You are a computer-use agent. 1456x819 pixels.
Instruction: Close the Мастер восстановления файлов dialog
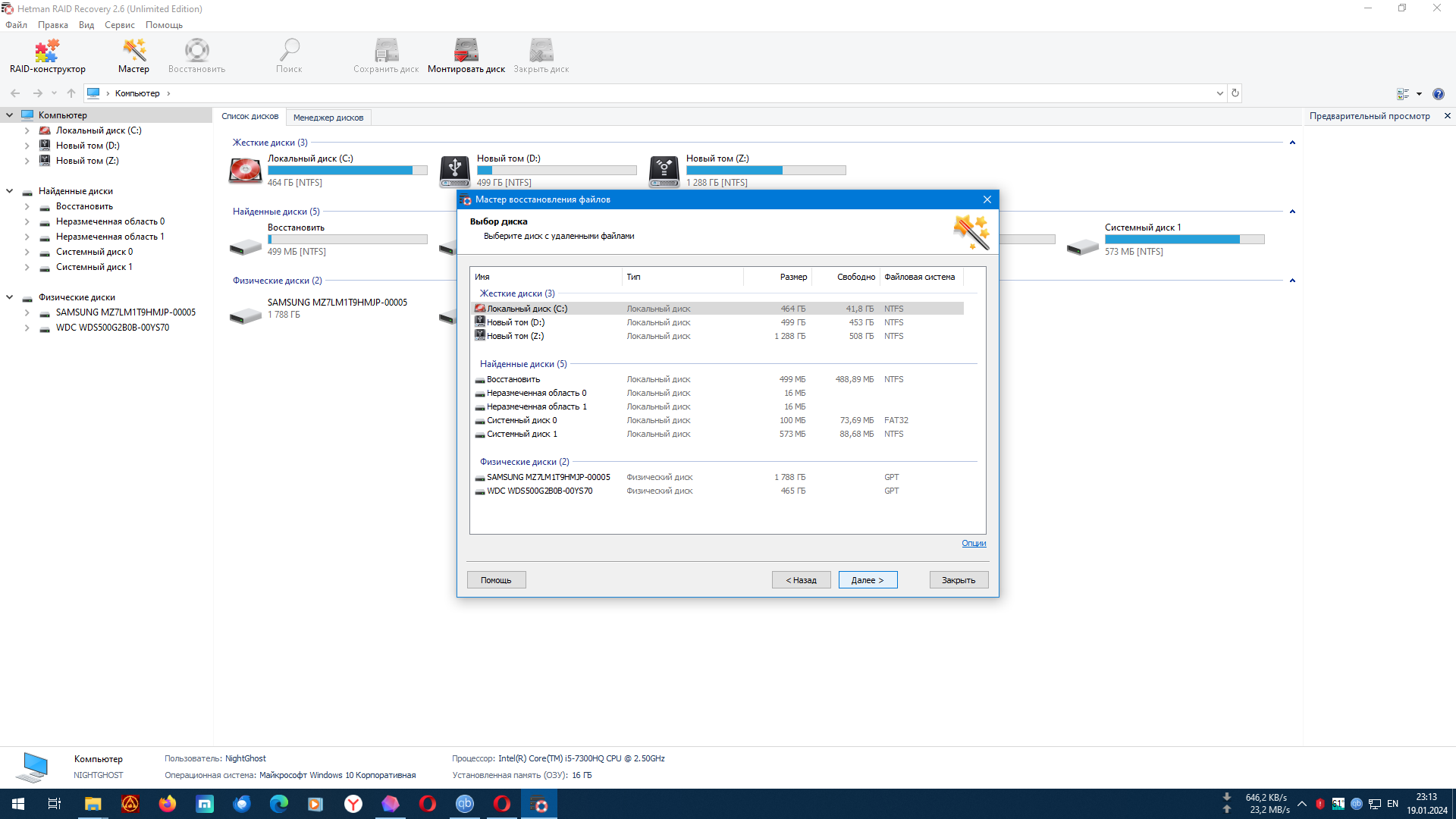point(987,199)
